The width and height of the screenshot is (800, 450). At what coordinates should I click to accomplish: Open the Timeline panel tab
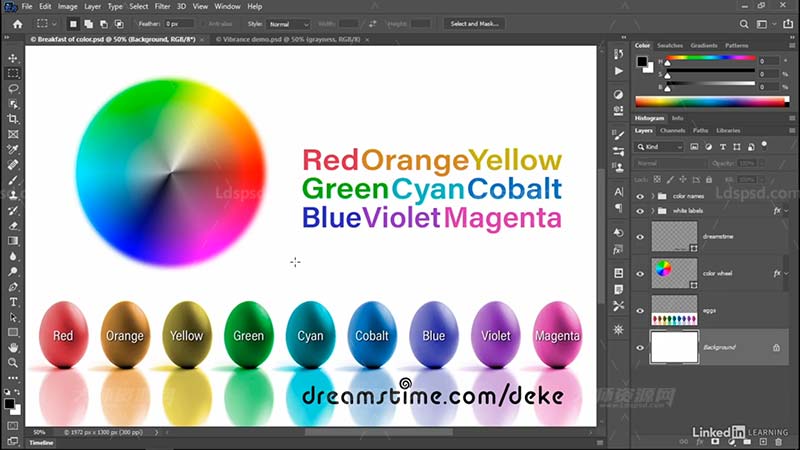tap(41, 443)
